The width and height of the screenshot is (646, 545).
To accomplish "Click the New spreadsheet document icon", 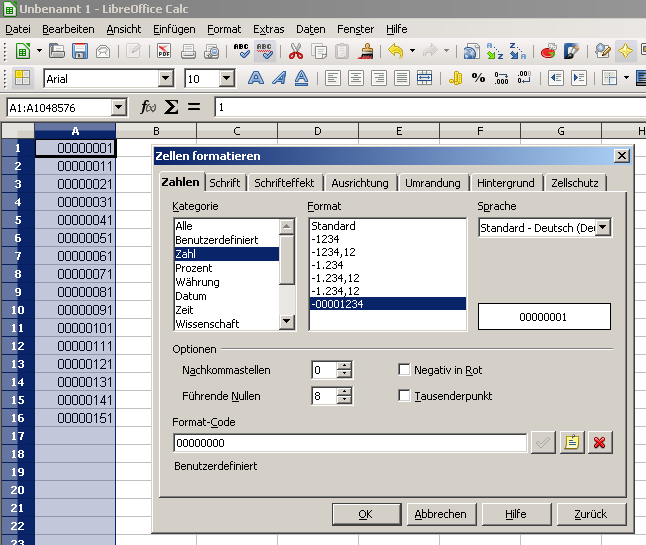I will [23, 51].
